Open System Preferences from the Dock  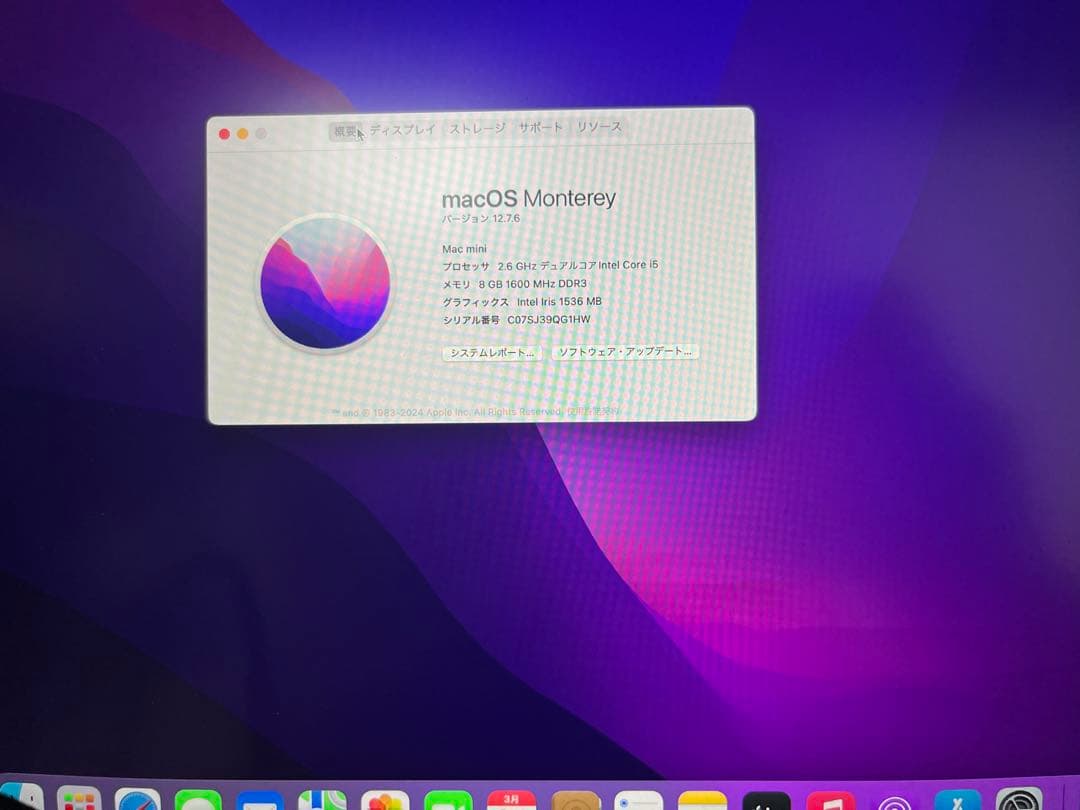[1020, 799]
